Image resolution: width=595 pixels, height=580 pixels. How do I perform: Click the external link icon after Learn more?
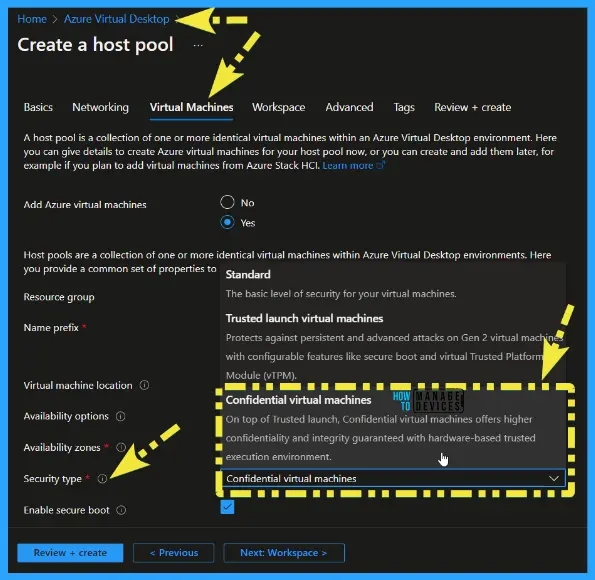coord(381,165)
